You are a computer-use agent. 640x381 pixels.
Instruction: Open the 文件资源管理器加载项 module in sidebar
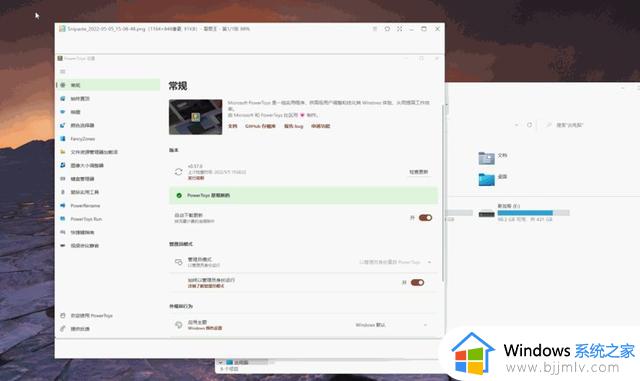[108, 152]
